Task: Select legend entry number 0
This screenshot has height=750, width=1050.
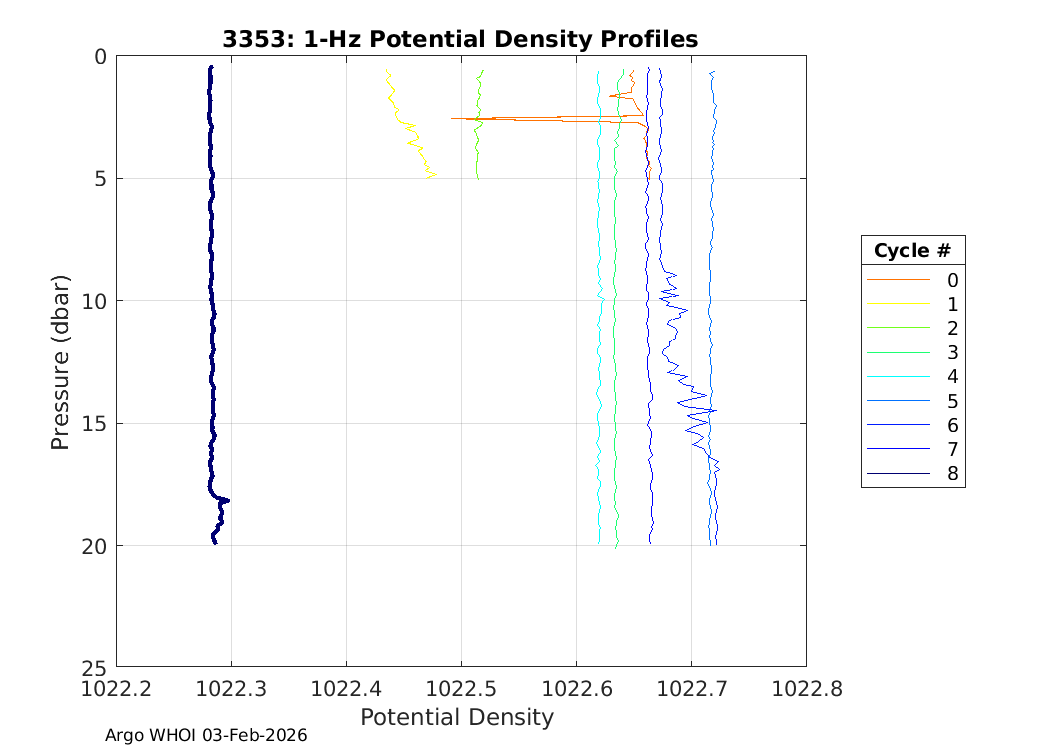Action: [951, 280]
